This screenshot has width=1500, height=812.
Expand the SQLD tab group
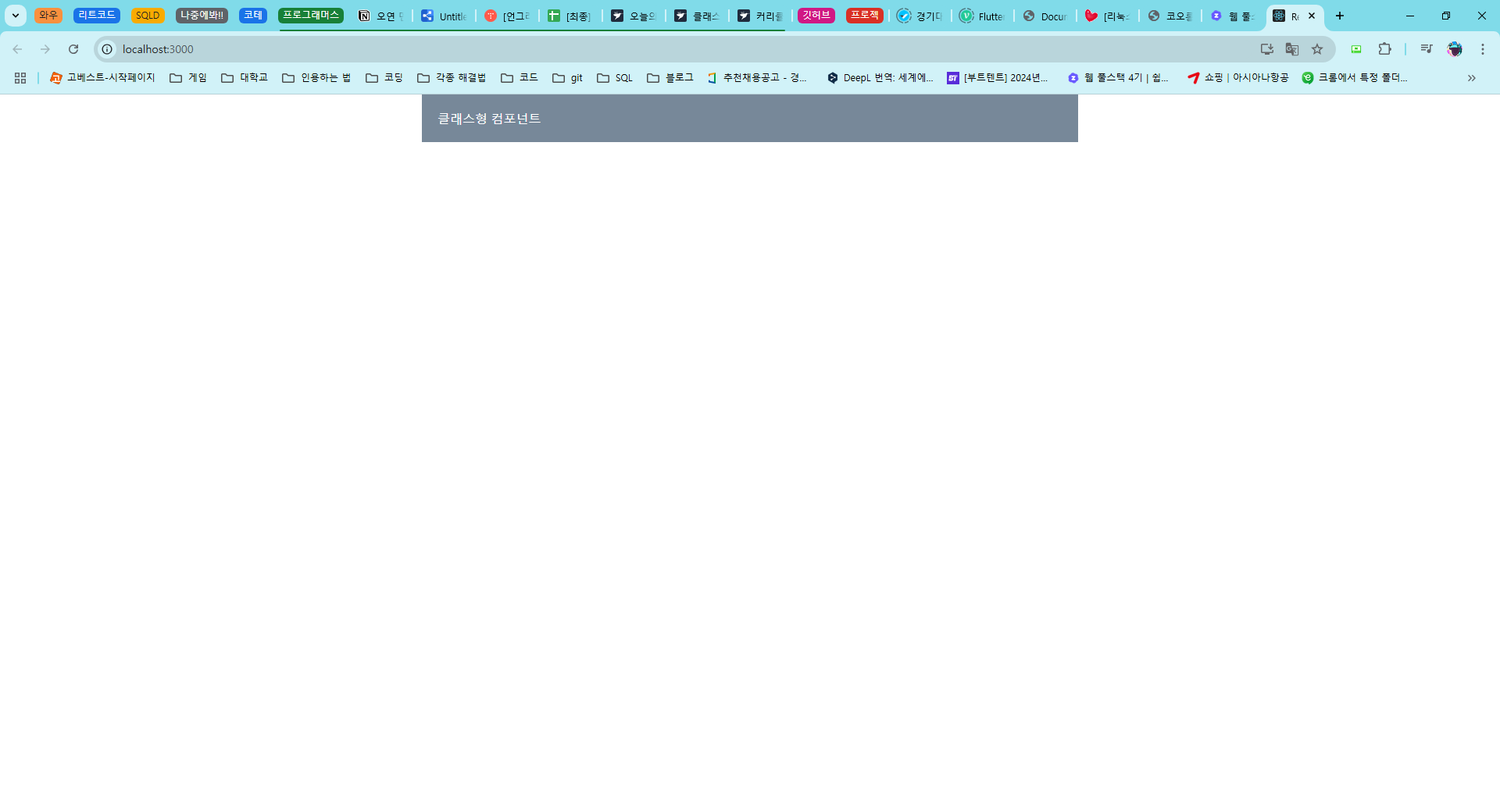click(148, 16)
